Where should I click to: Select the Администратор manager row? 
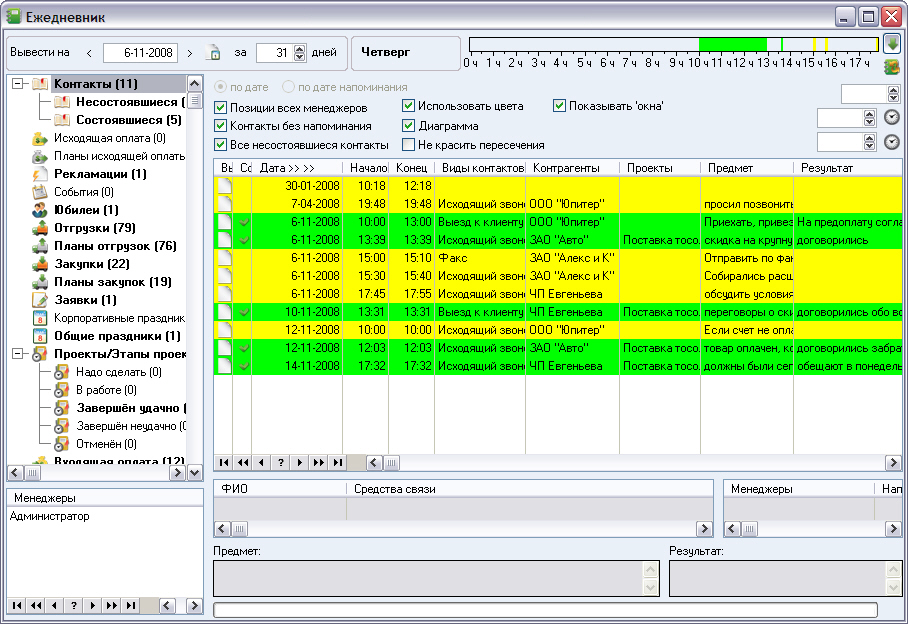point(105,516)
